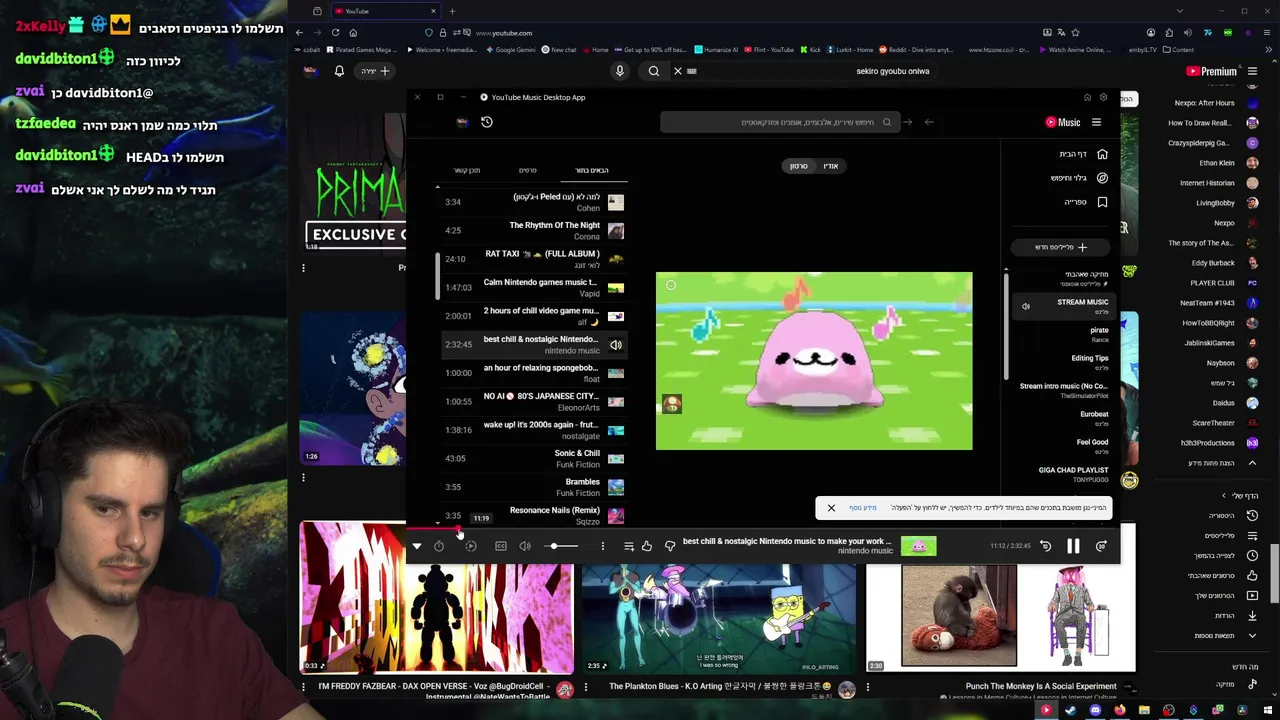The image size is (1280, 720).
Task: Open Ethan Klein subscription in YouTube sidebar
Action: click(x=1228, y=163)
